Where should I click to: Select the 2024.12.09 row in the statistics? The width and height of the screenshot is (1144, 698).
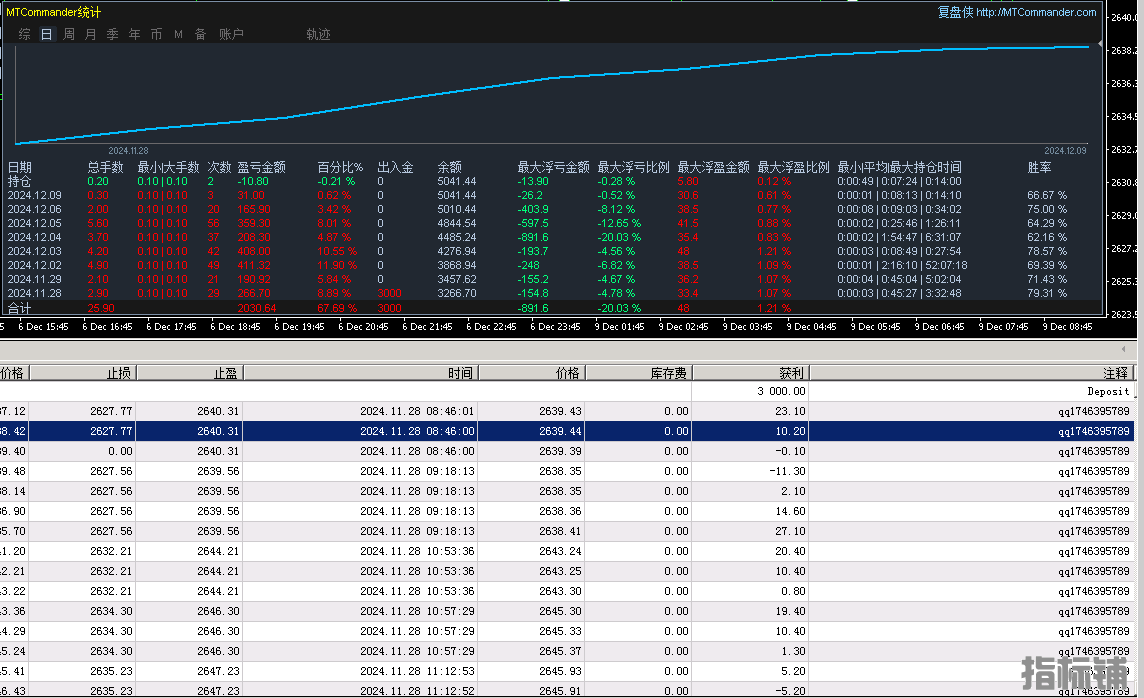(34, 195)
